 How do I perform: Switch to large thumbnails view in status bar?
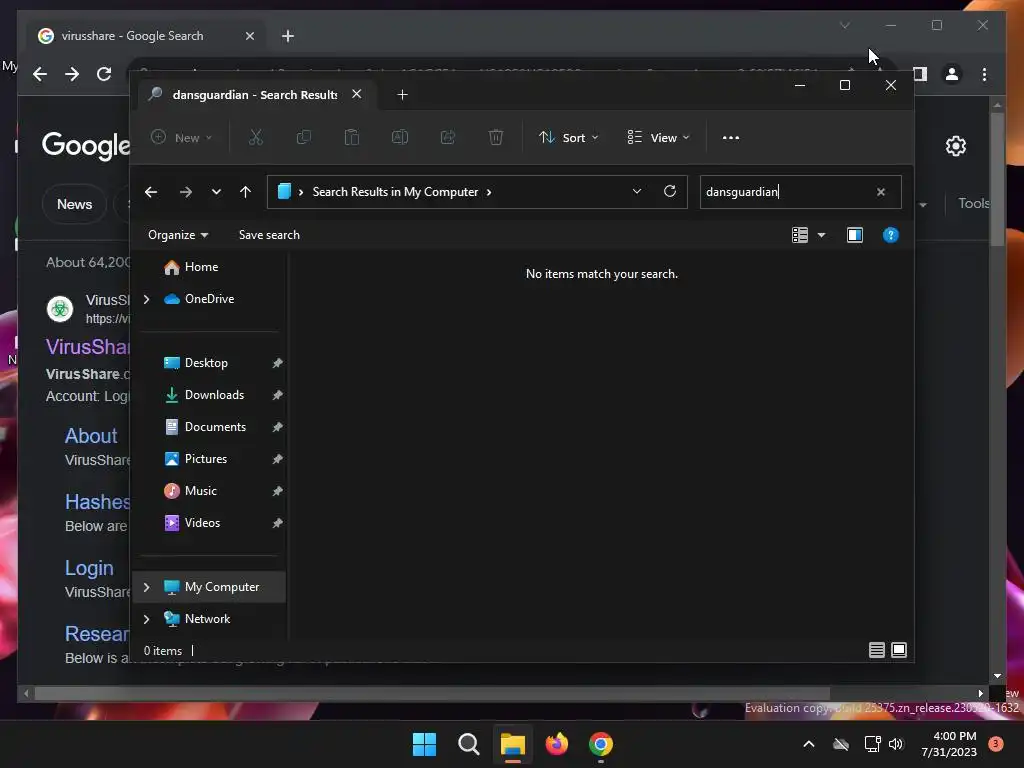pos(899,650)
